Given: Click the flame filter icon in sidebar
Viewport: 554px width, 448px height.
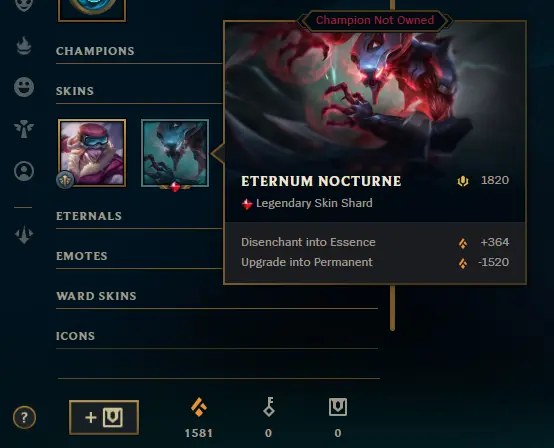Looking at the screenshot, I should tap(24, 46).
